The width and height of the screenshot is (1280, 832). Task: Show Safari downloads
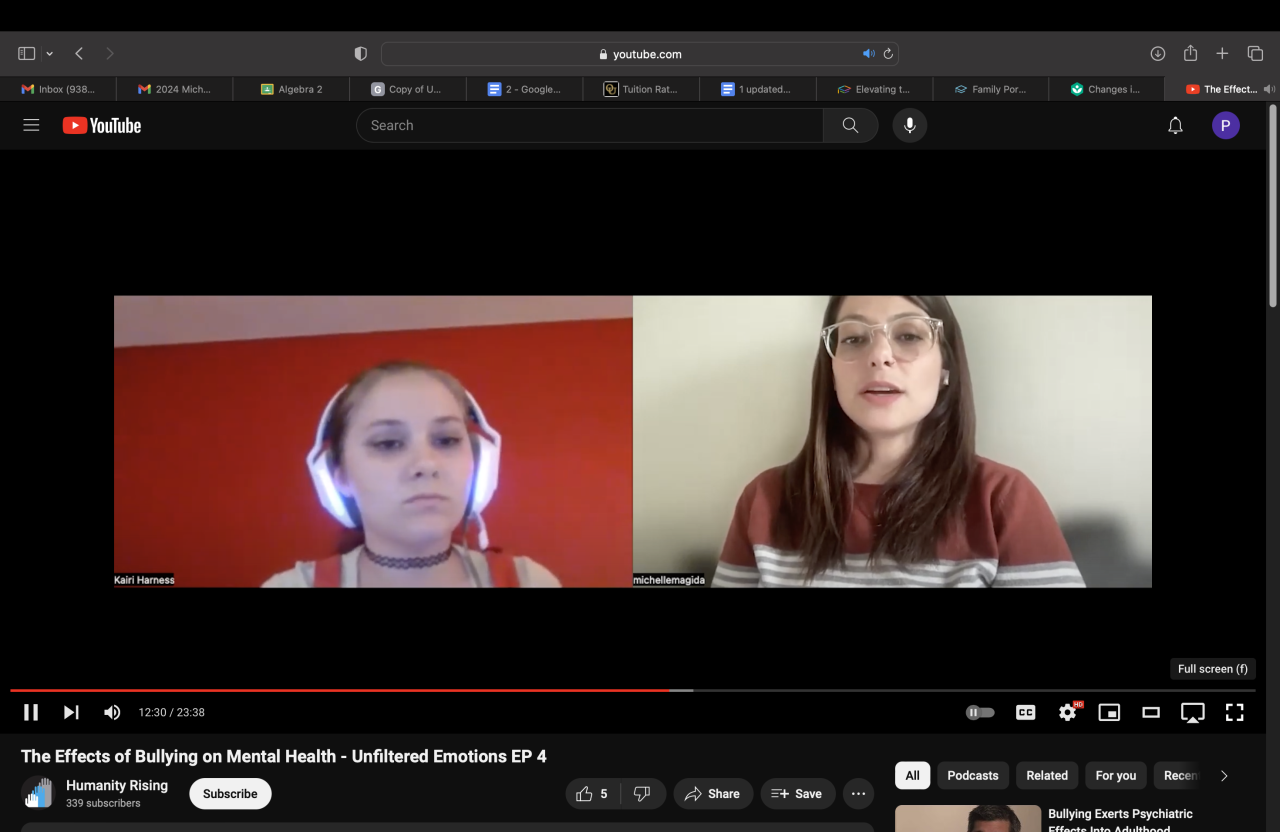(1158, 53)
